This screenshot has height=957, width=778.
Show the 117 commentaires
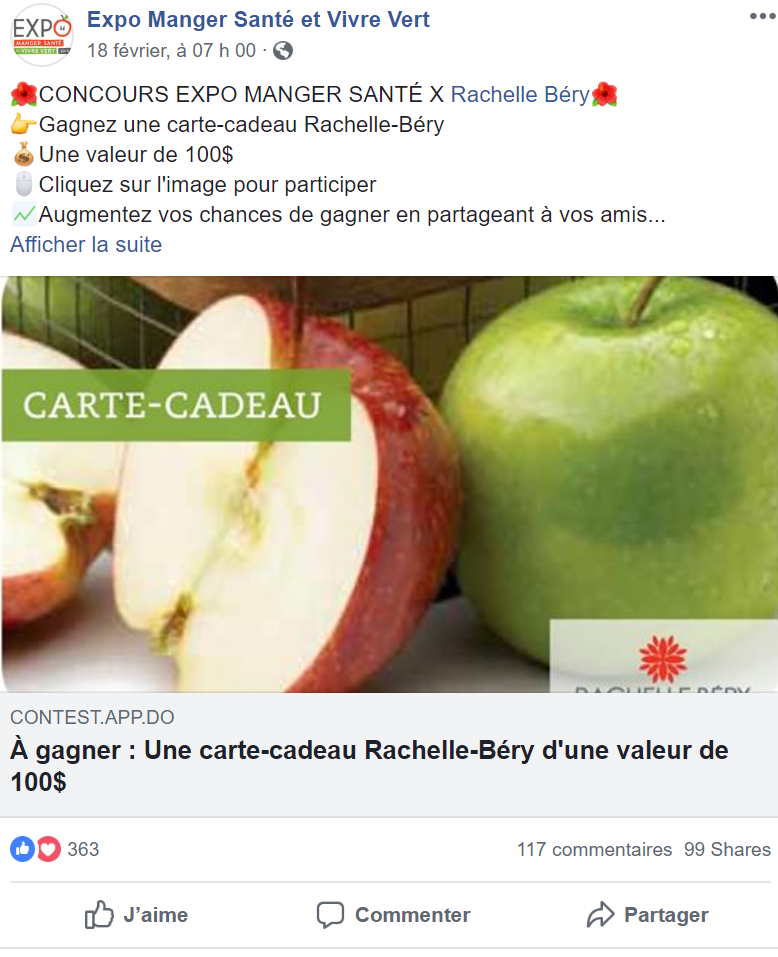point(594,850)
